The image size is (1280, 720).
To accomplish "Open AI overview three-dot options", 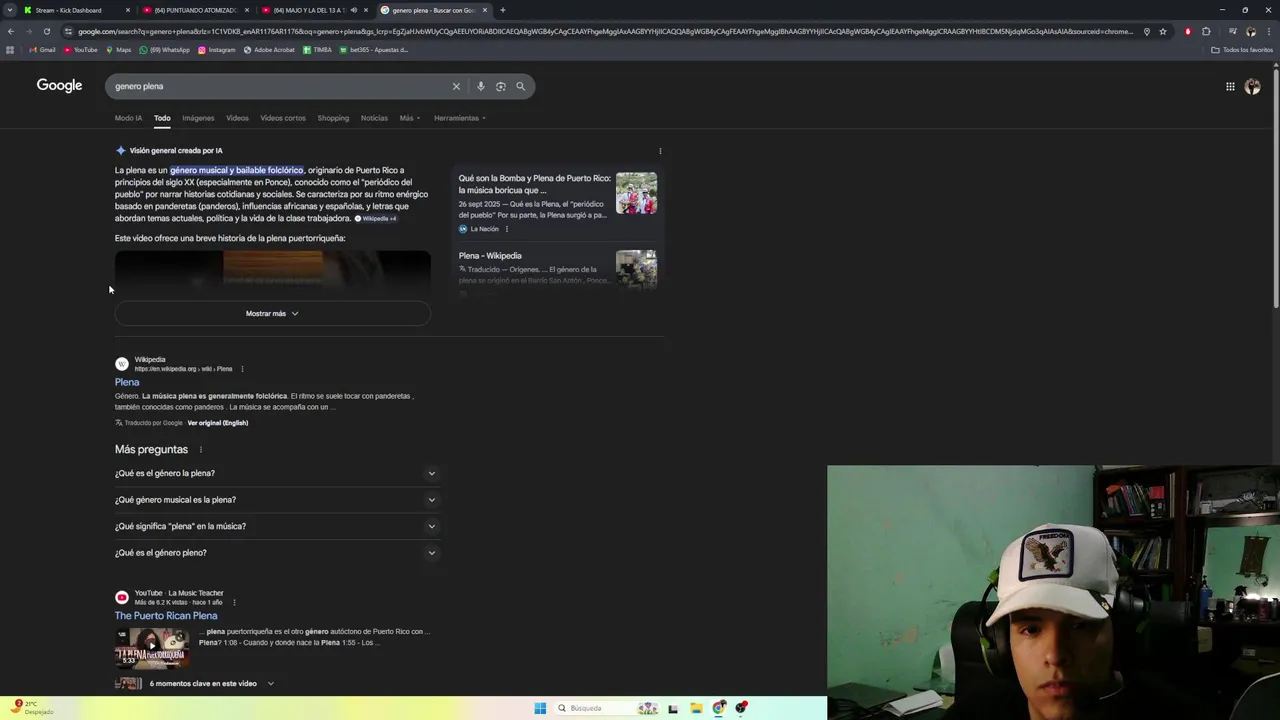I will click(x=660, y=151).
